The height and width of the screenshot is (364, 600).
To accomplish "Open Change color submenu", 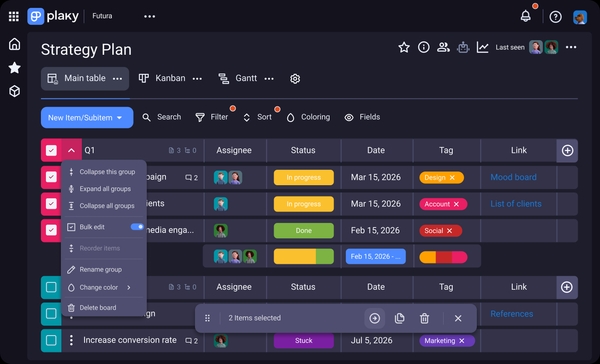I will point(104,287).
